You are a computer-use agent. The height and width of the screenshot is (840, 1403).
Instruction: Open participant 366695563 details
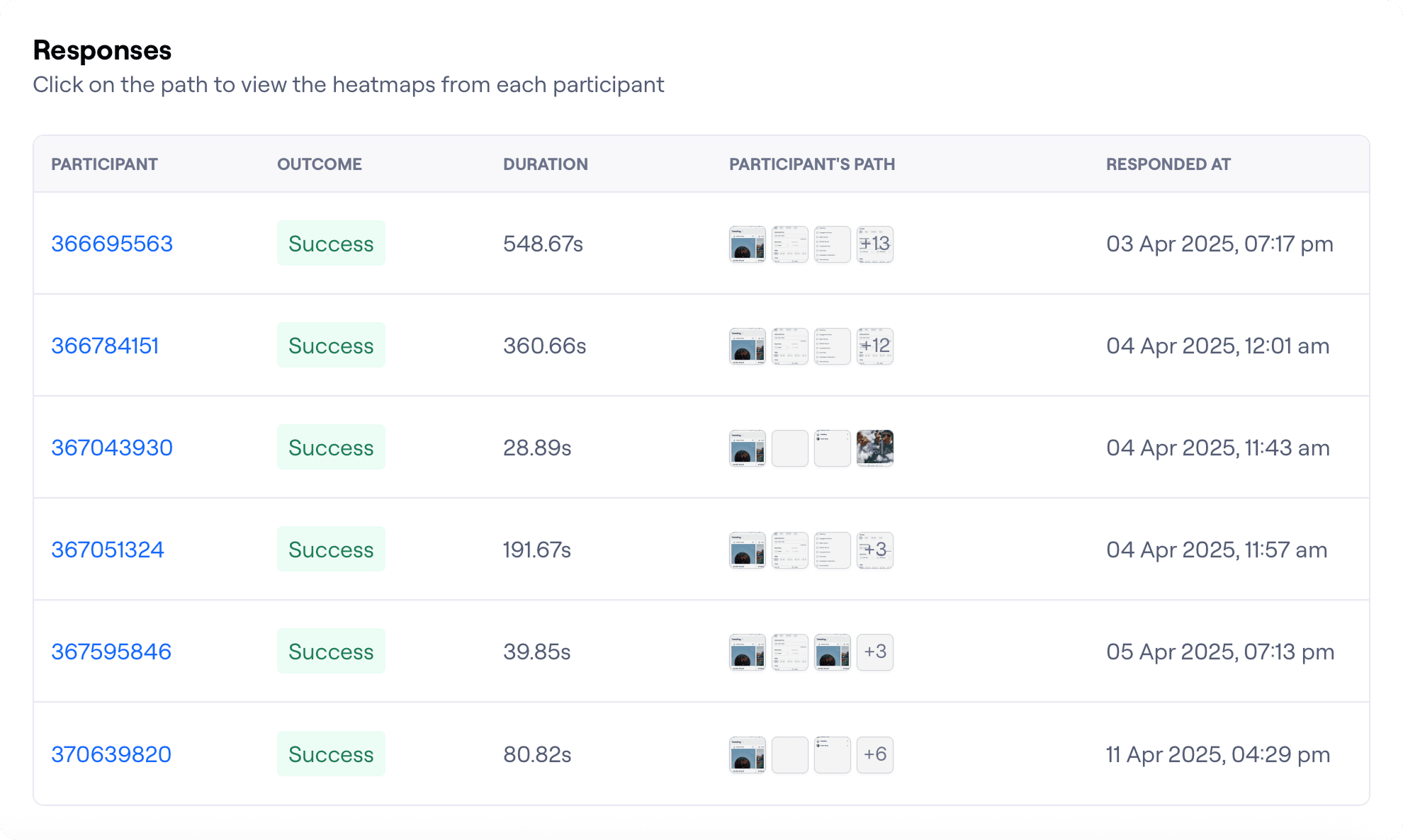pyautogui.click(x=112, y=244)
